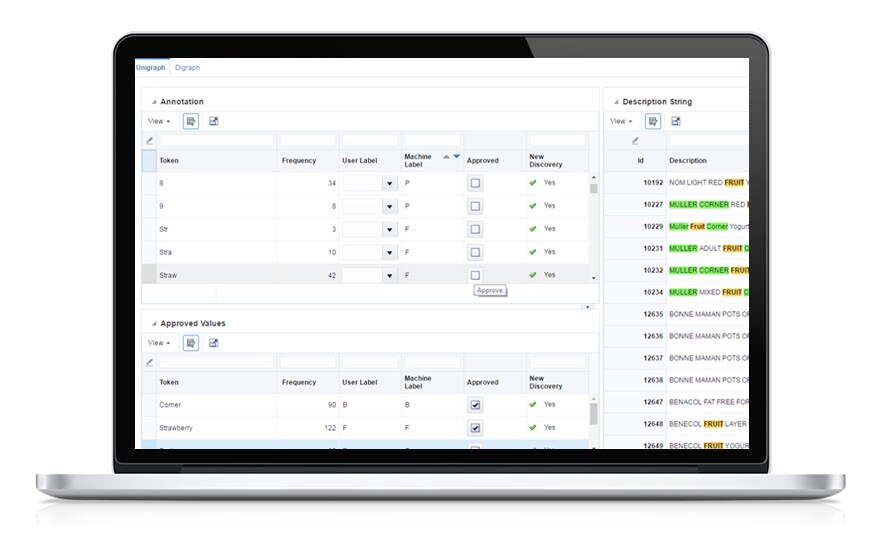Select the Unigraph tab
This screenshot has height=533, width=880.
[x=150, y=67]
